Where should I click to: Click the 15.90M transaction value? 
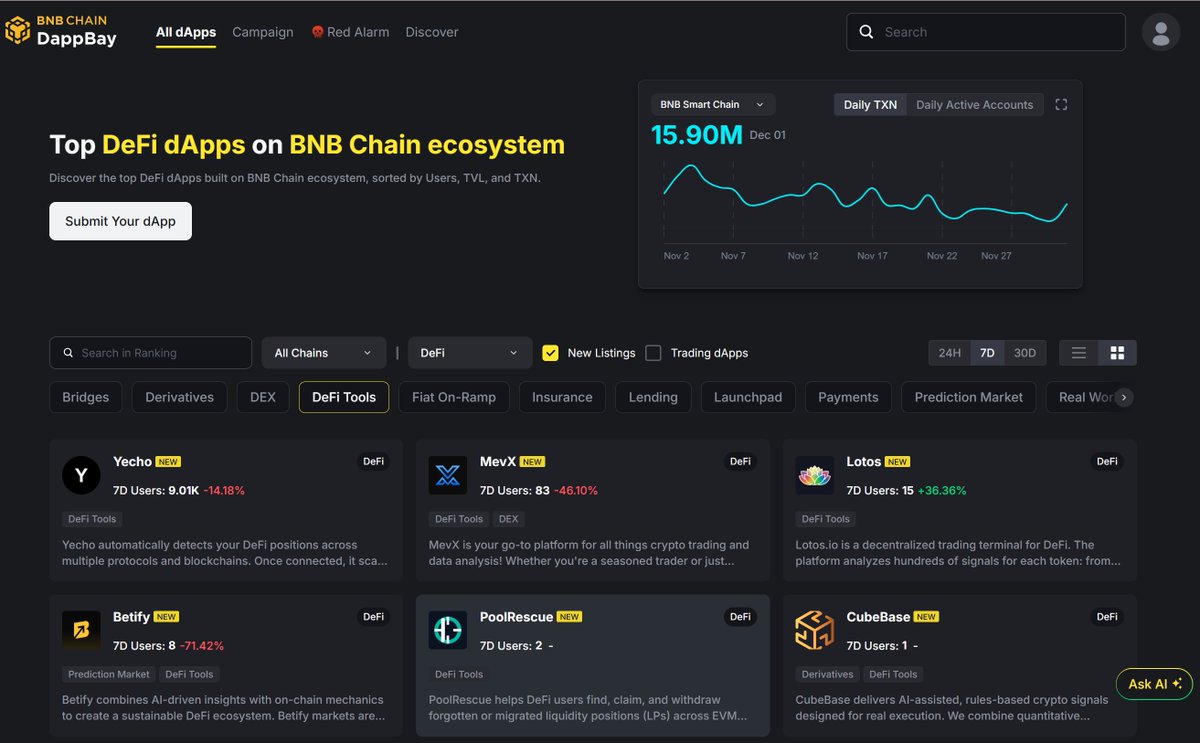coord(697,135)
